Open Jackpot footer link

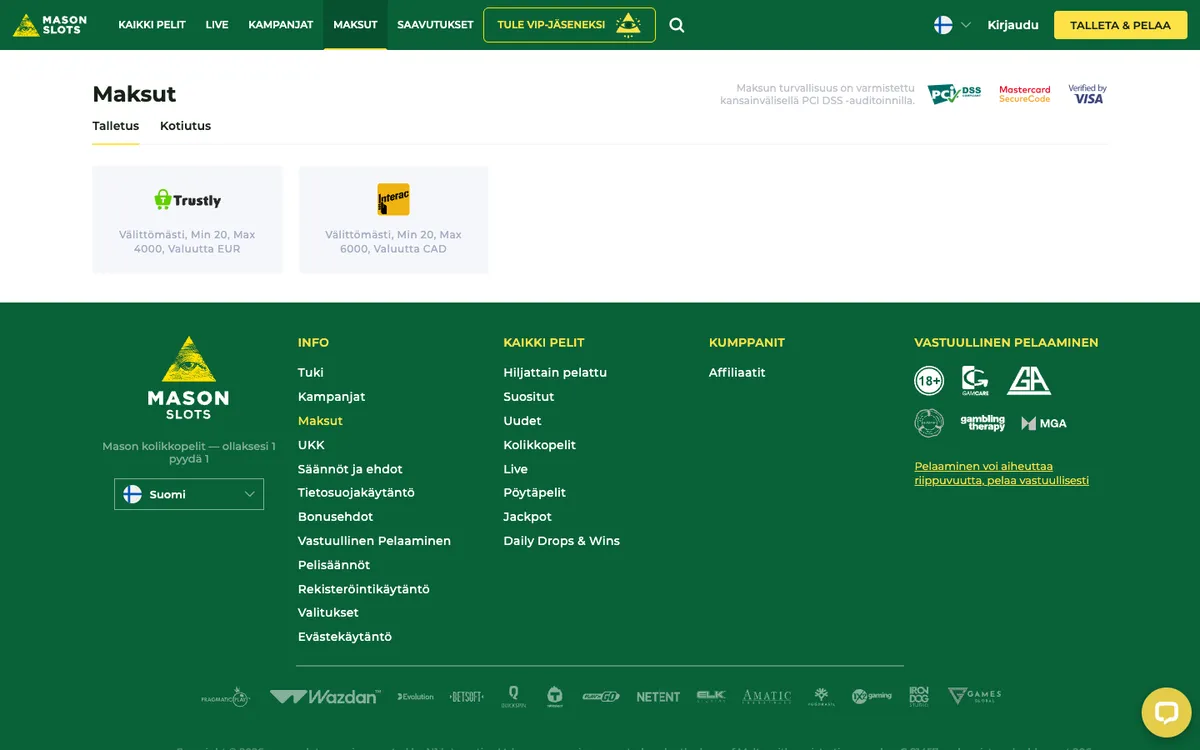click(x=527, y=517)
